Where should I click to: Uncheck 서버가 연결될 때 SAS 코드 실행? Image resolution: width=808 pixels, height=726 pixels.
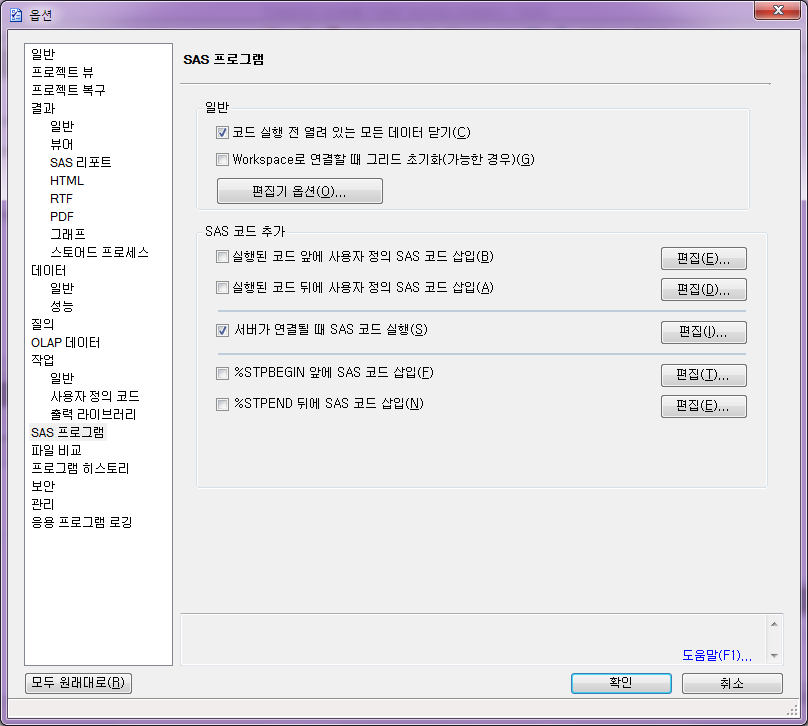coord(222,330)
